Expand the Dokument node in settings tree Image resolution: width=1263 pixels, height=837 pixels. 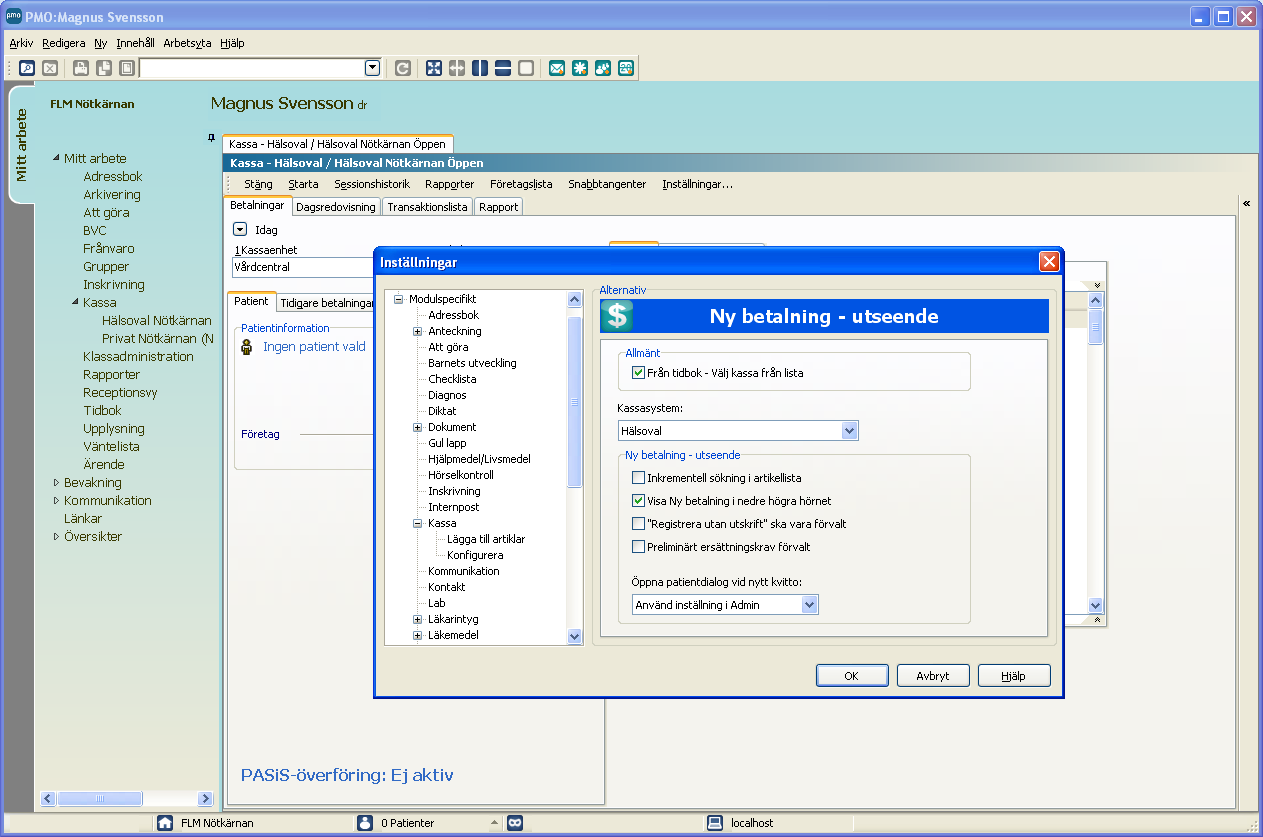tap(418, 427)
